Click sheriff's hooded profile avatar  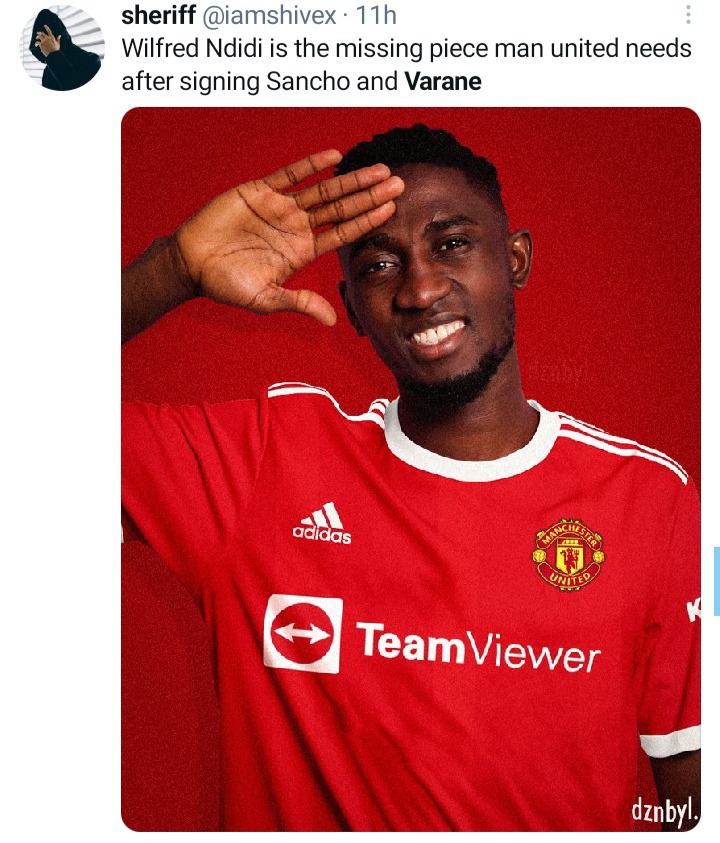[62, 48]
